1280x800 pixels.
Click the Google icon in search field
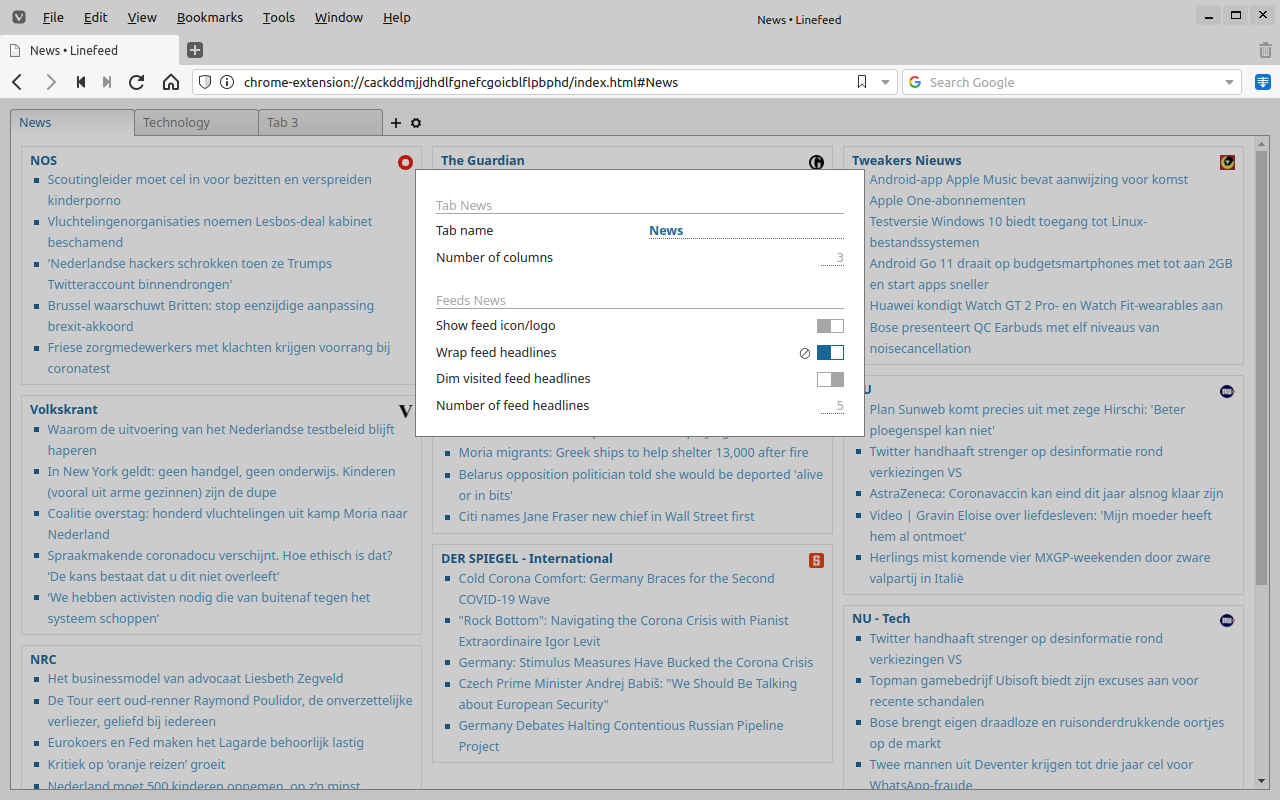pyautogui.click(x=914, y=82)
